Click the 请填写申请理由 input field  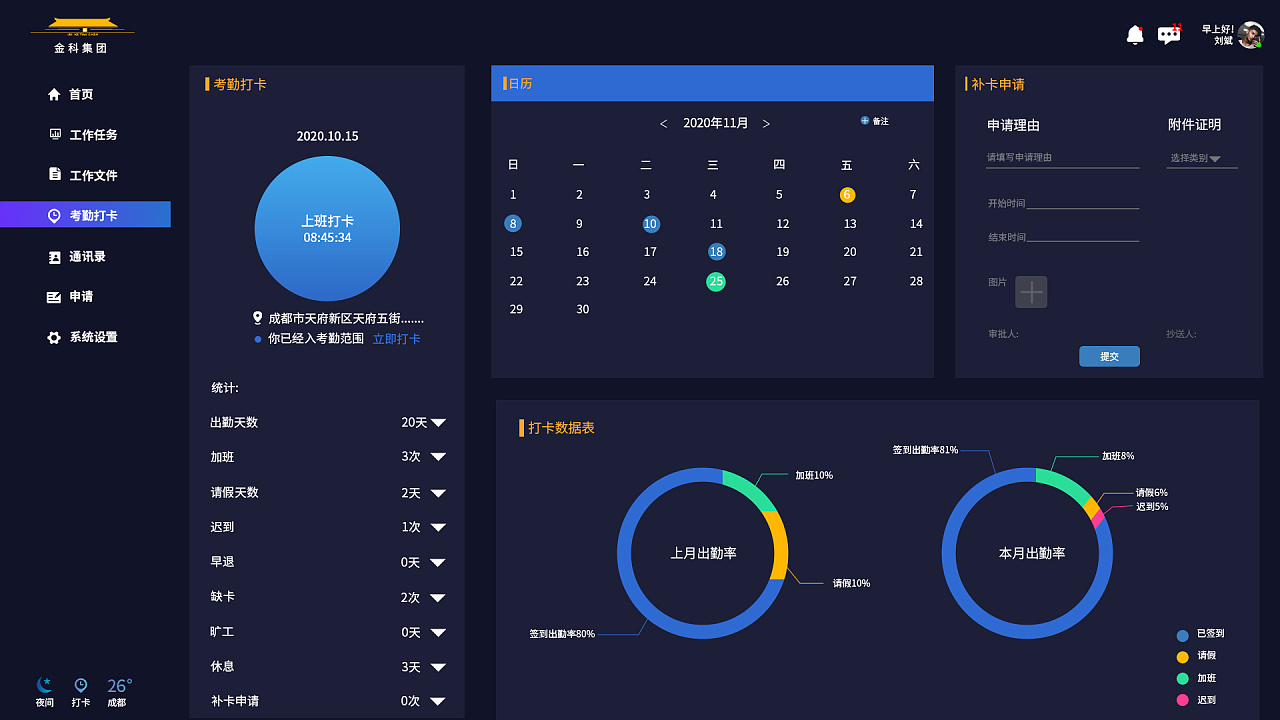point(1062,156)
